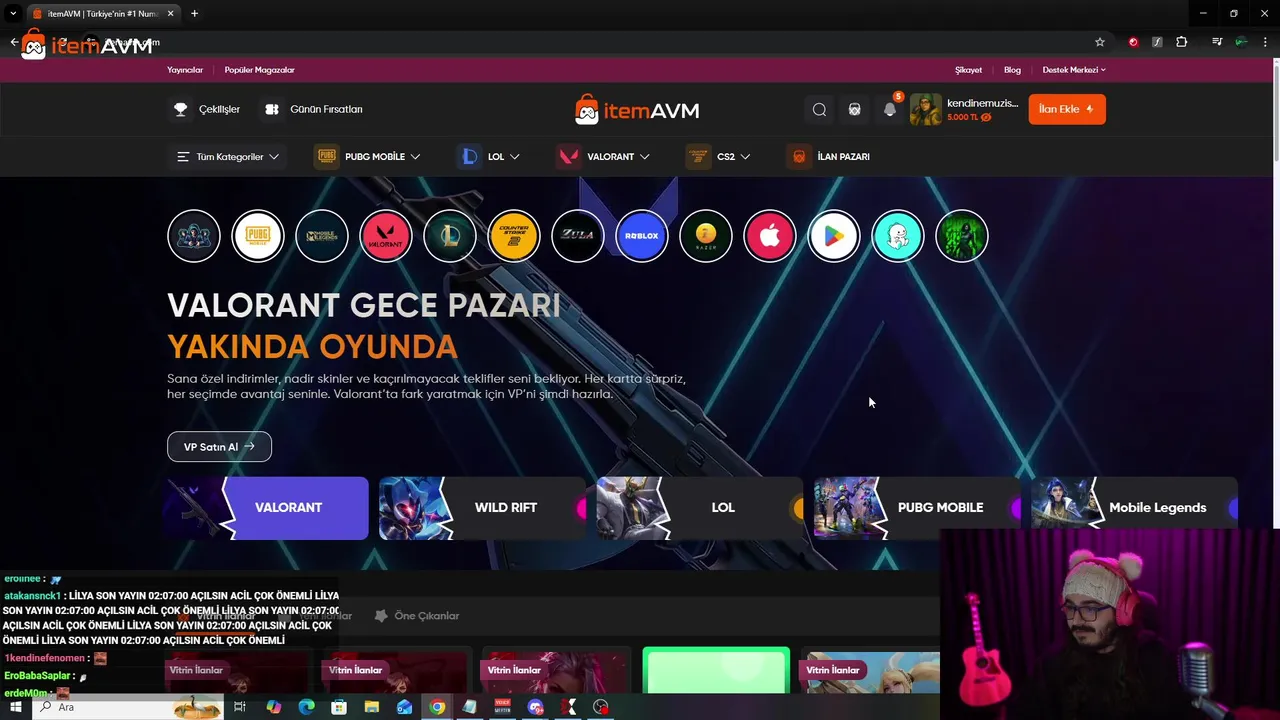Open Günün Fırsatları menu item
Viewport: 1280px width, 720px height.
tap(311, 109)
